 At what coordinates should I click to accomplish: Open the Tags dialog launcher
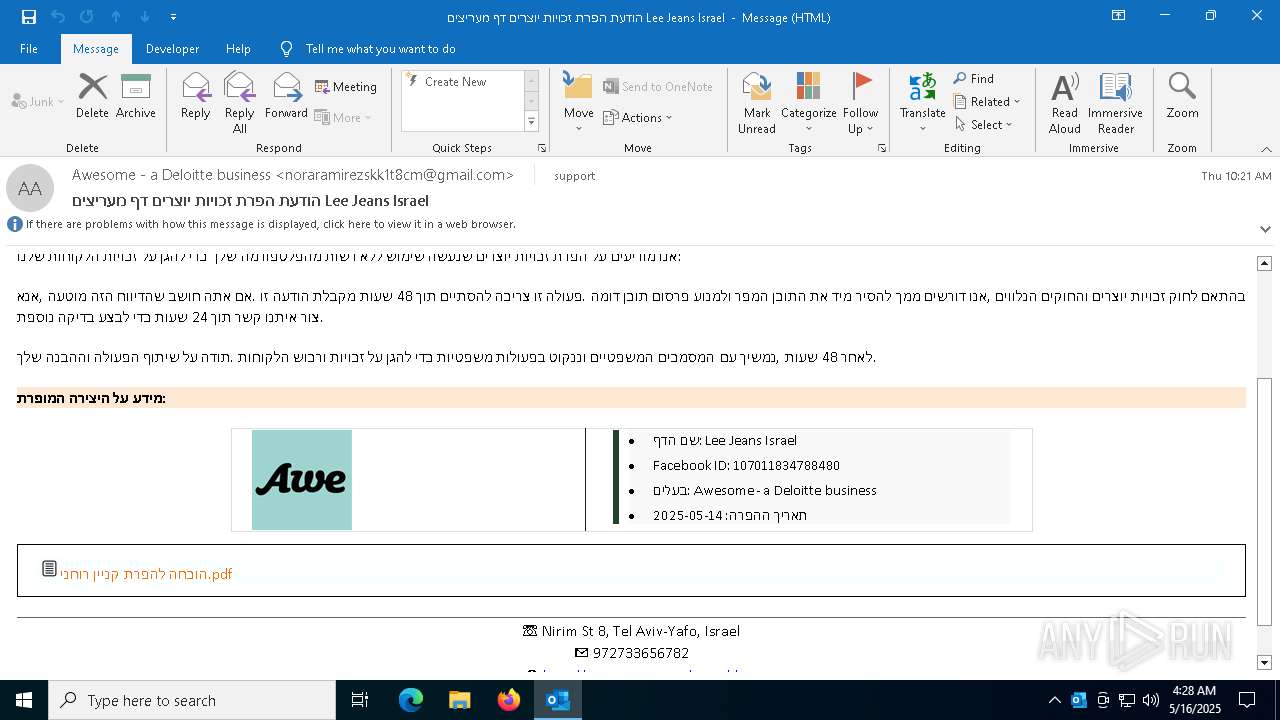[x=882, y=148]
